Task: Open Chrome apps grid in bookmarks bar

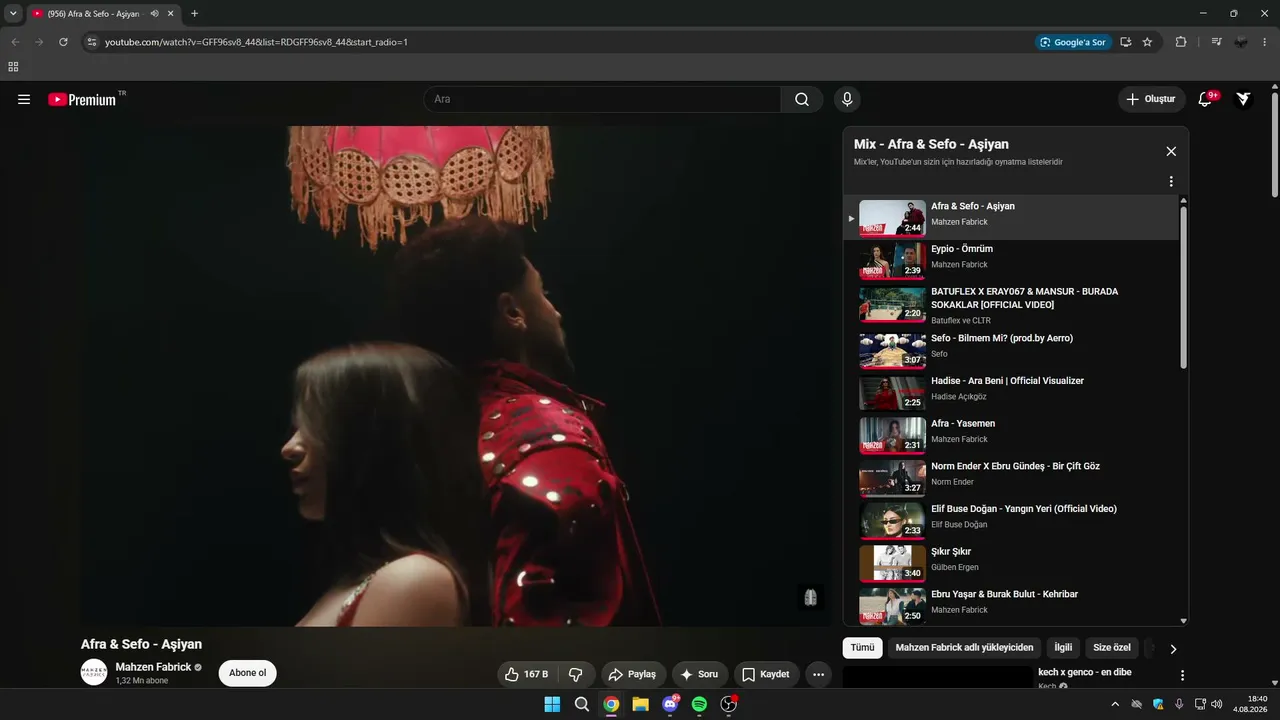Action: (13, 67)
